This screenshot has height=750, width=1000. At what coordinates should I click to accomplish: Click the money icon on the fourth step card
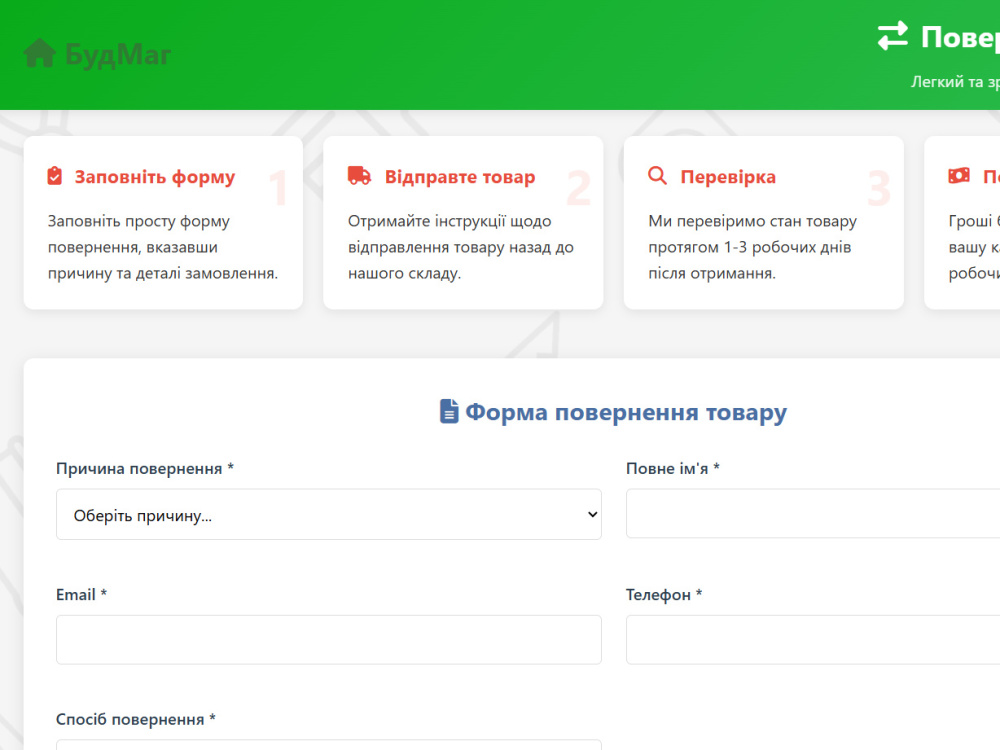959,175
